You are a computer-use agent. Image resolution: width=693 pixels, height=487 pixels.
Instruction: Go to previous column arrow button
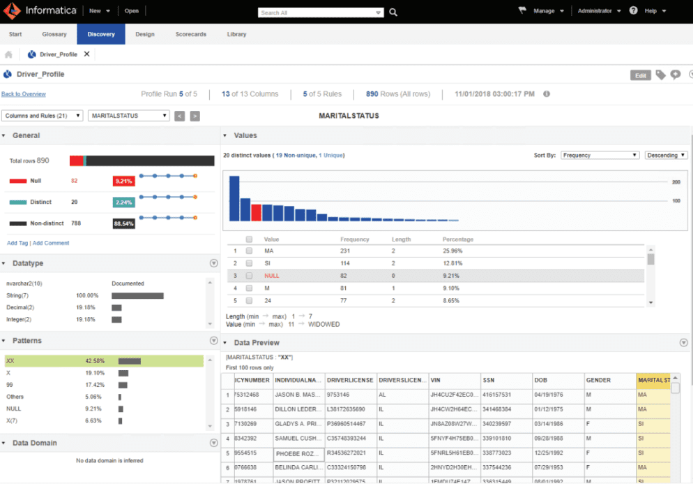pos(179,116)
